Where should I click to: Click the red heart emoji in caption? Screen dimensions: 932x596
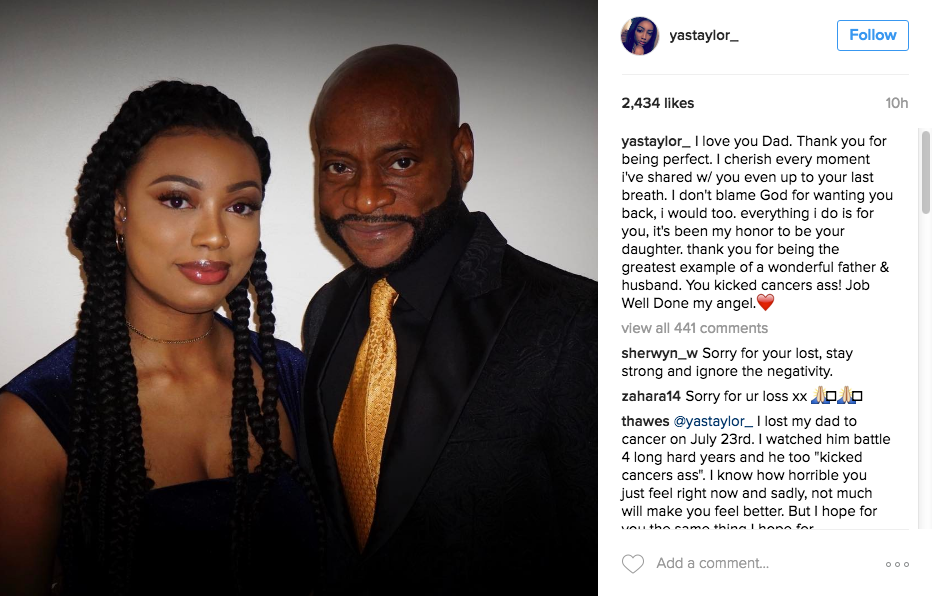[x=766, y=302]
